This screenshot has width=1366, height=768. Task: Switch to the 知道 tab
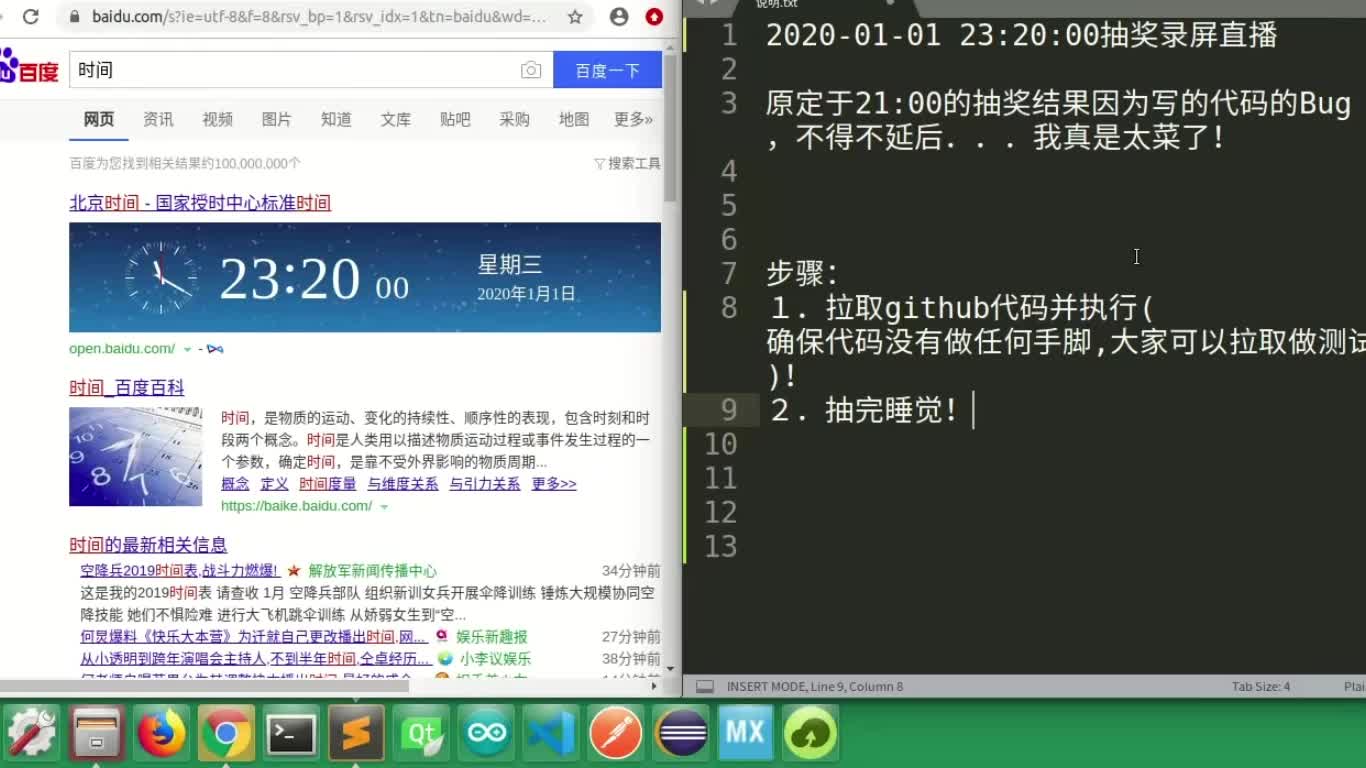click(x=336, y=119)
